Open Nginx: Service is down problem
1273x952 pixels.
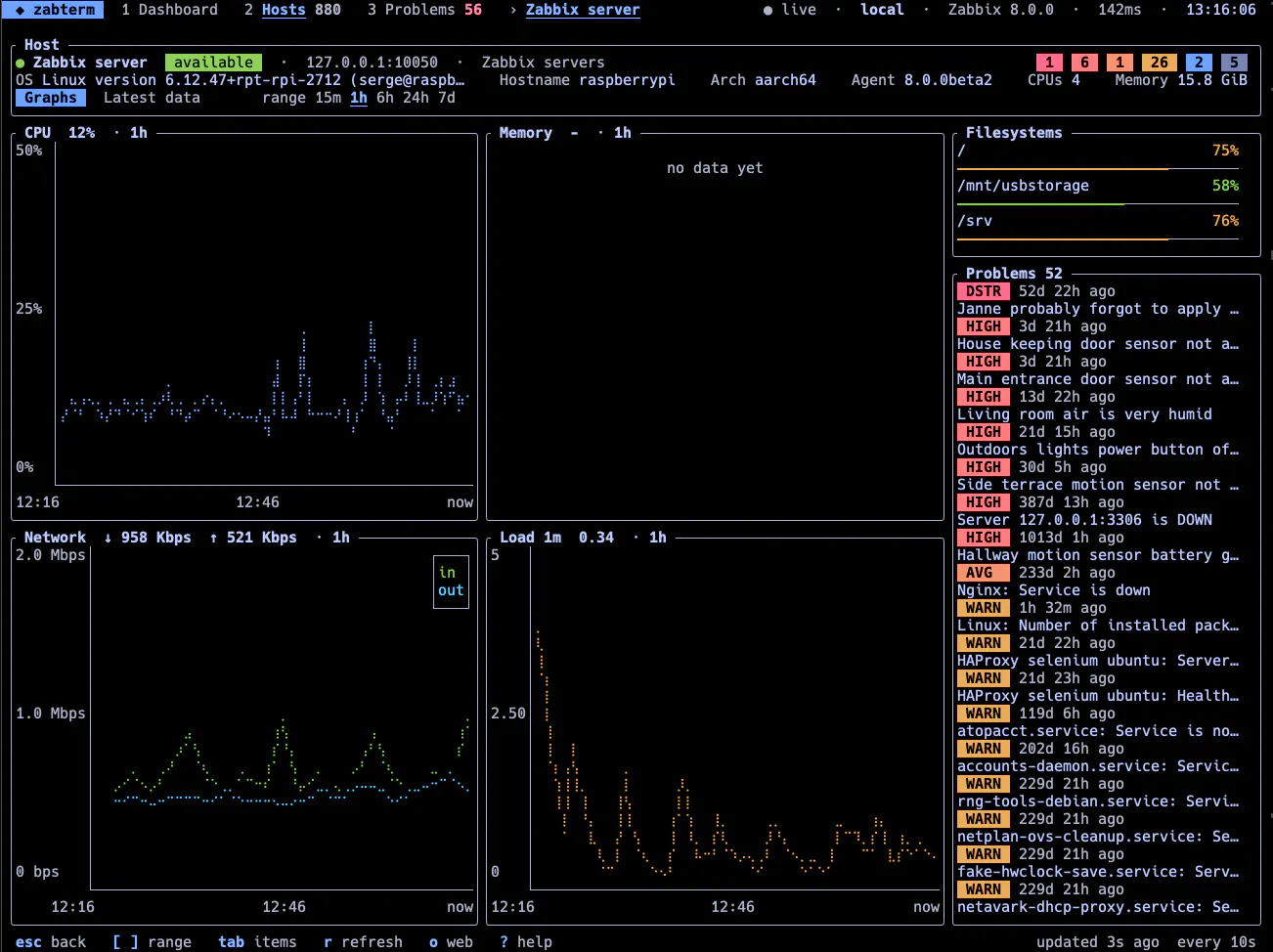coord(1054,590)
